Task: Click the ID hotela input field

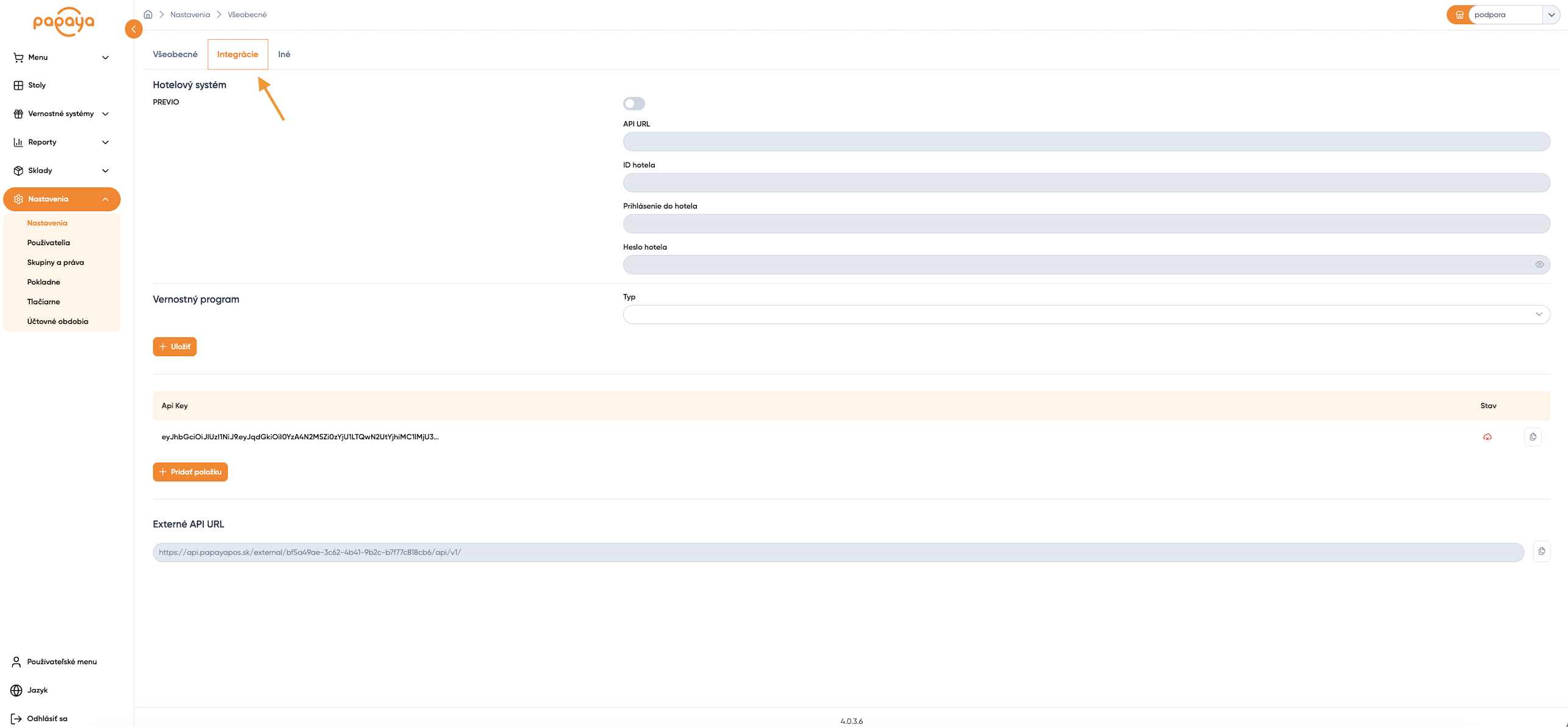Action: coord(1086,183)
